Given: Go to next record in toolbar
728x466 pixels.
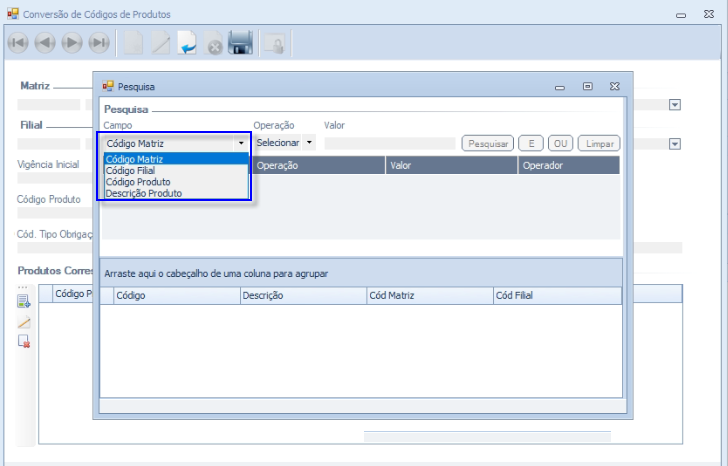Looking at the screenshot, I should pyautogui.click(x=72, y=43).
